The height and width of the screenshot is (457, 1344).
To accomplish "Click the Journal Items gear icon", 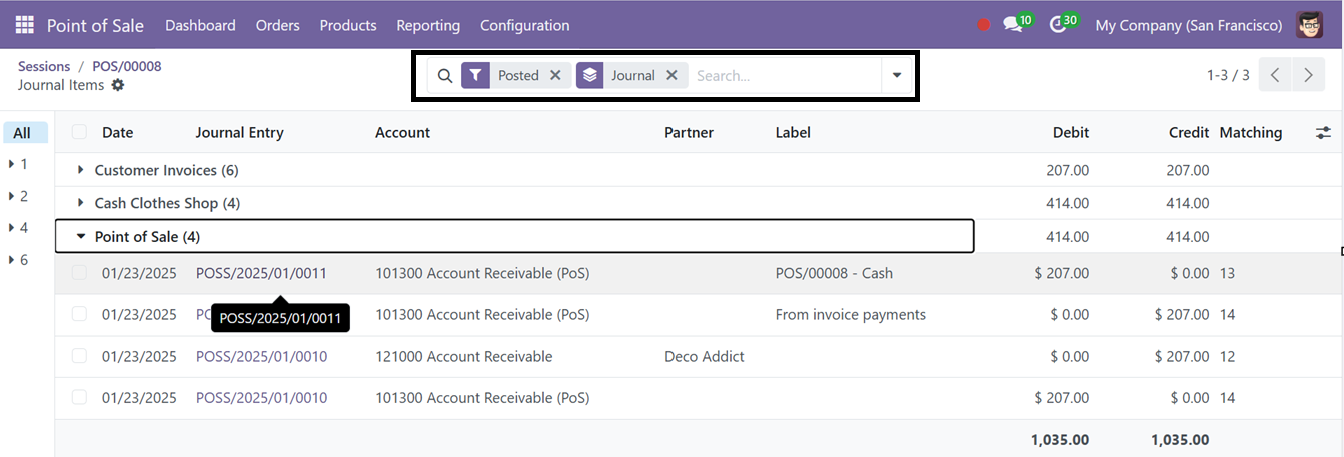I will (x=118, y=85).
